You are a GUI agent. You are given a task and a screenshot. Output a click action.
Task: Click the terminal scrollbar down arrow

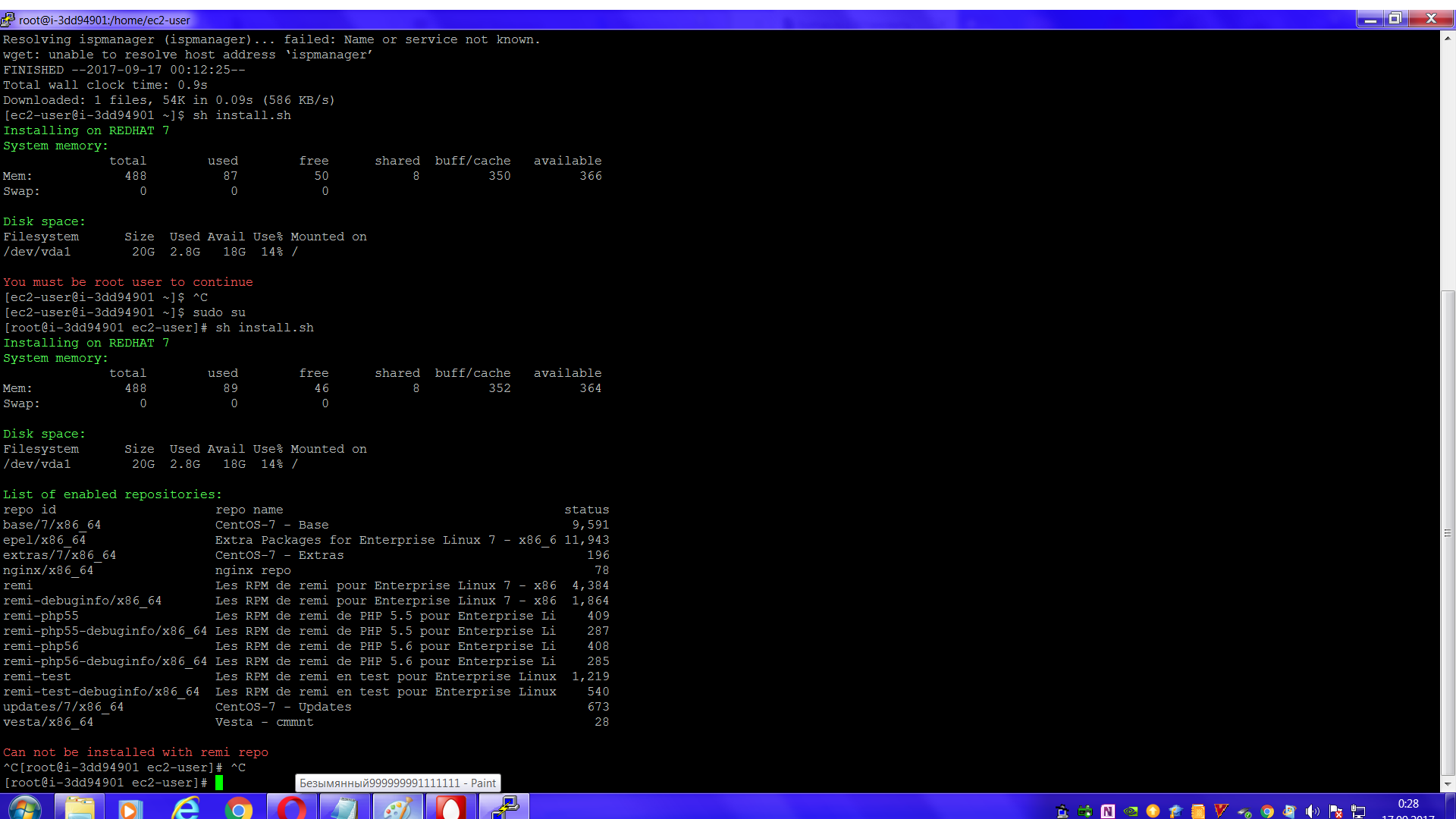pos(1448,784)
